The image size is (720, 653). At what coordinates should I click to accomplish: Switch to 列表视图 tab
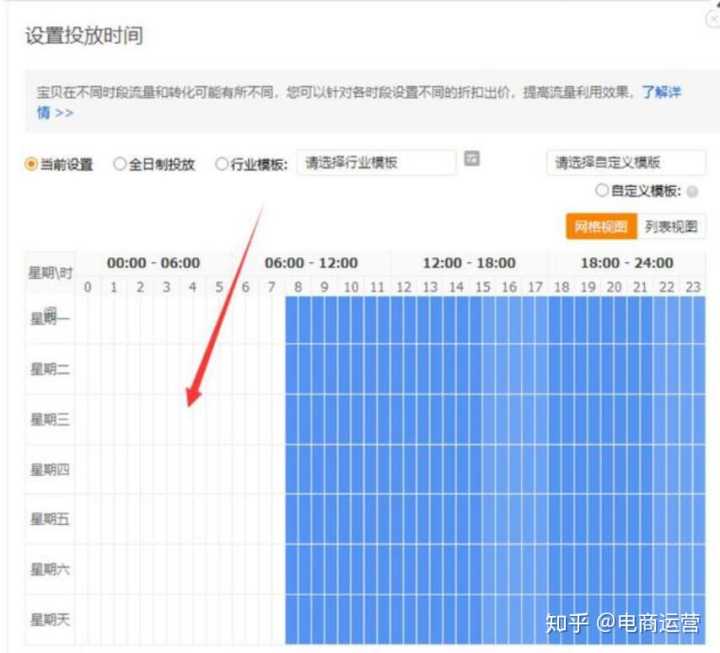[x=671, y=227]
